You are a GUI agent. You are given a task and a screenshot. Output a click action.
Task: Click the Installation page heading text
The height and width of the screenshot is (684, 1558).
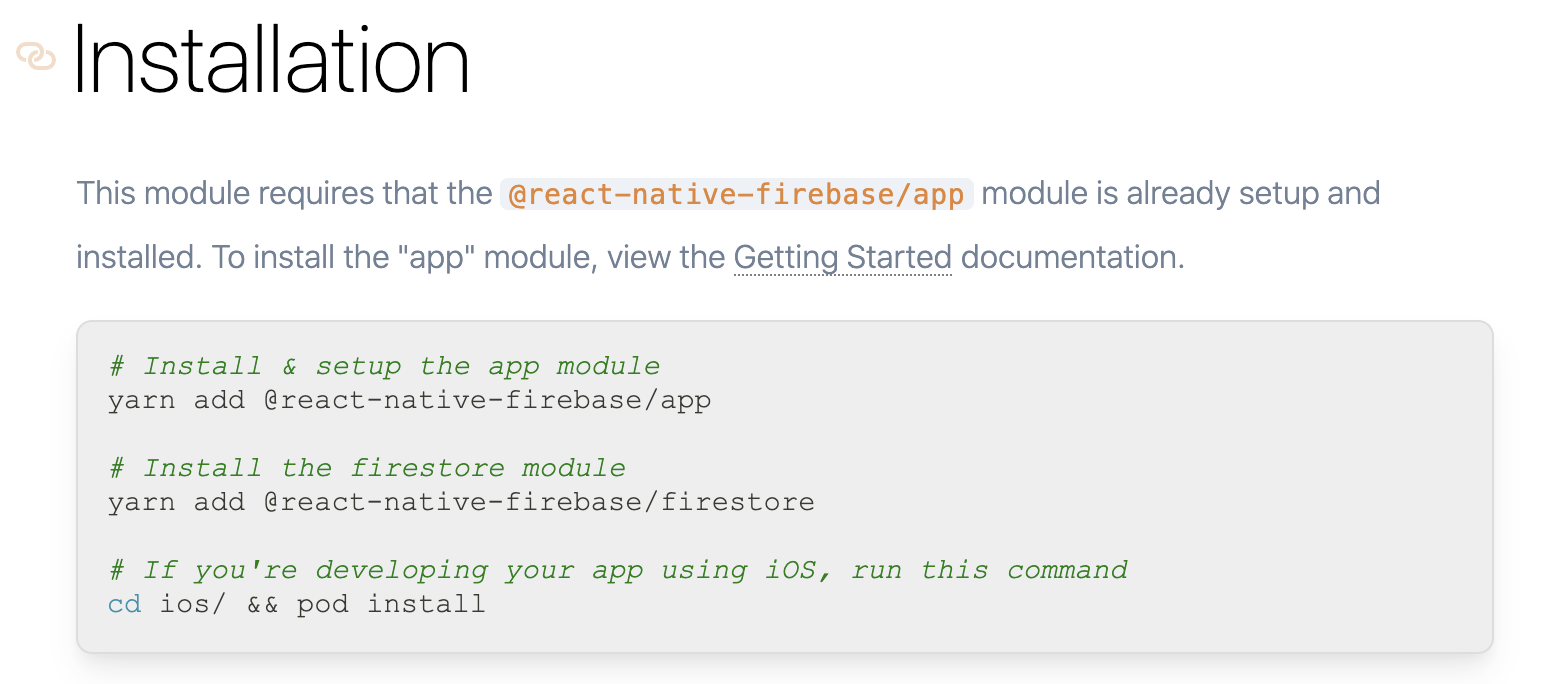click(x=272, y=58)
